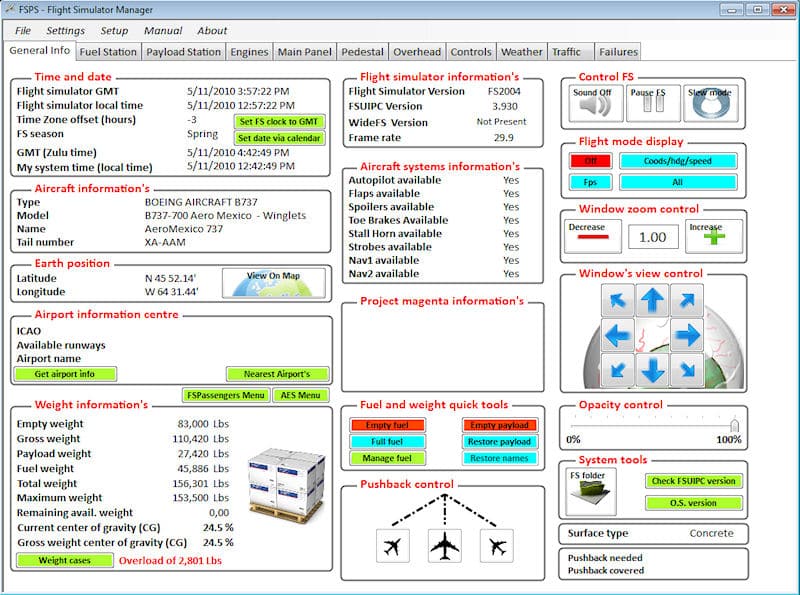Click the Pause FS icon
Screen dimensions: 800x595
click(x=653, y=104)
